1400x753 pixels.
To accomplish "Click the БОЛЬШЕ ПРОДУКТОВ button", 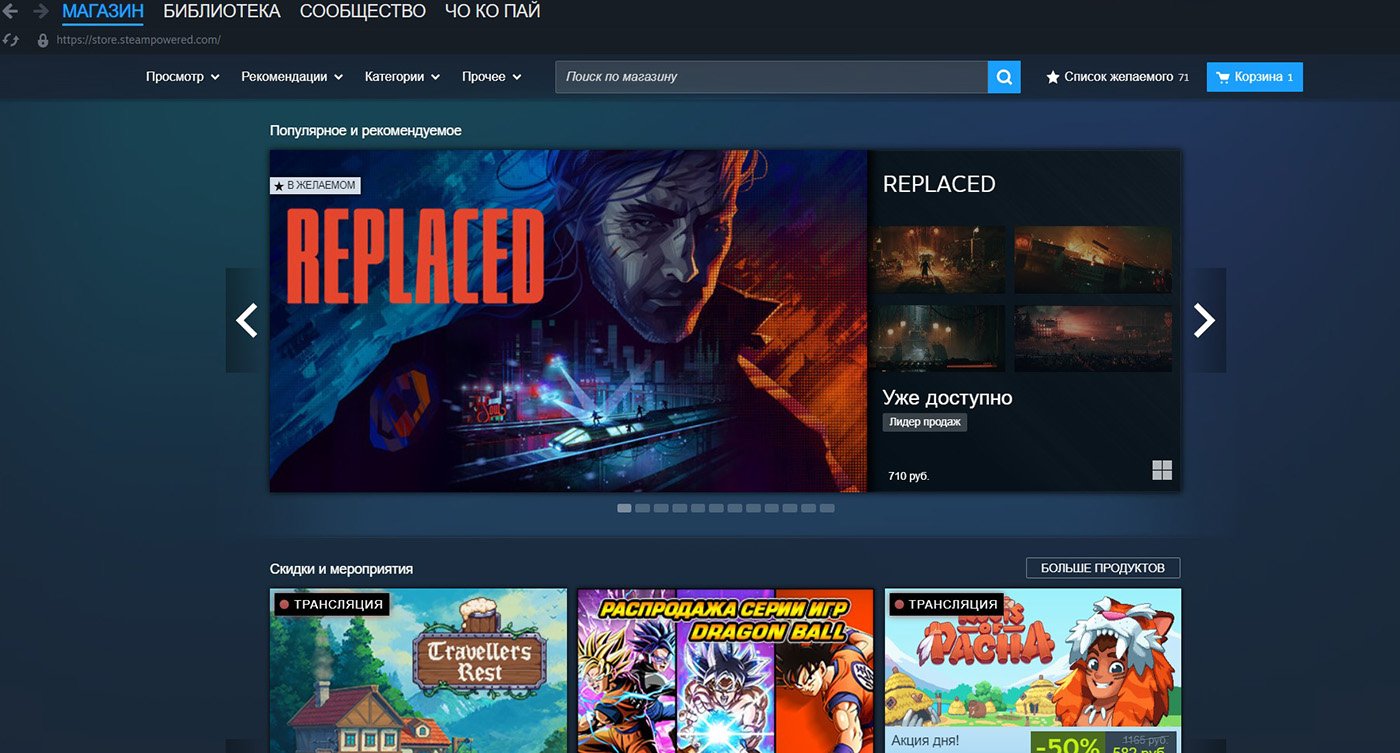I will (1102, 567).
